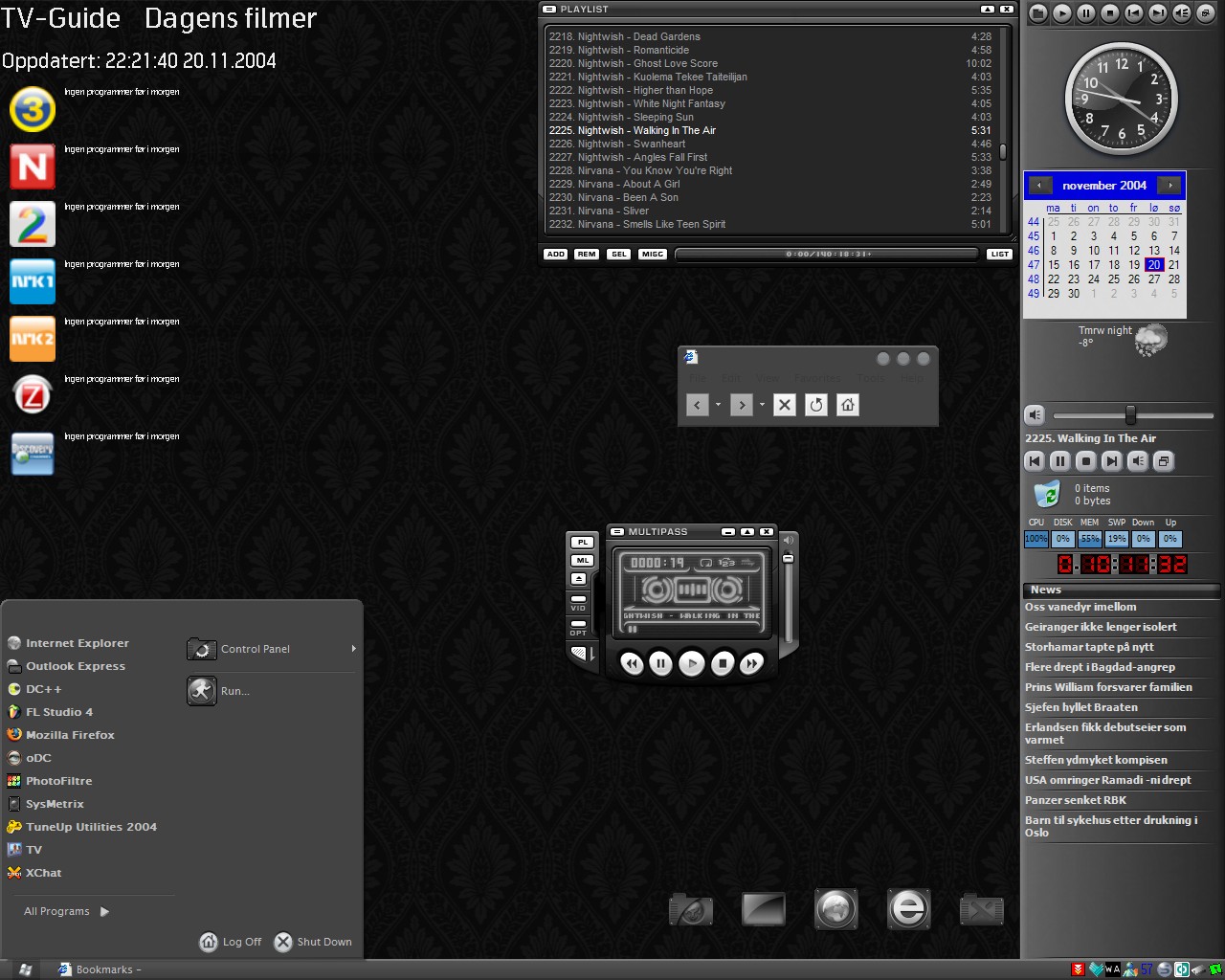The height and width of the screenshot is (980, 1225).
Task: Expand the Control Panel submenu arrow
Action: [x=353, y=649]
